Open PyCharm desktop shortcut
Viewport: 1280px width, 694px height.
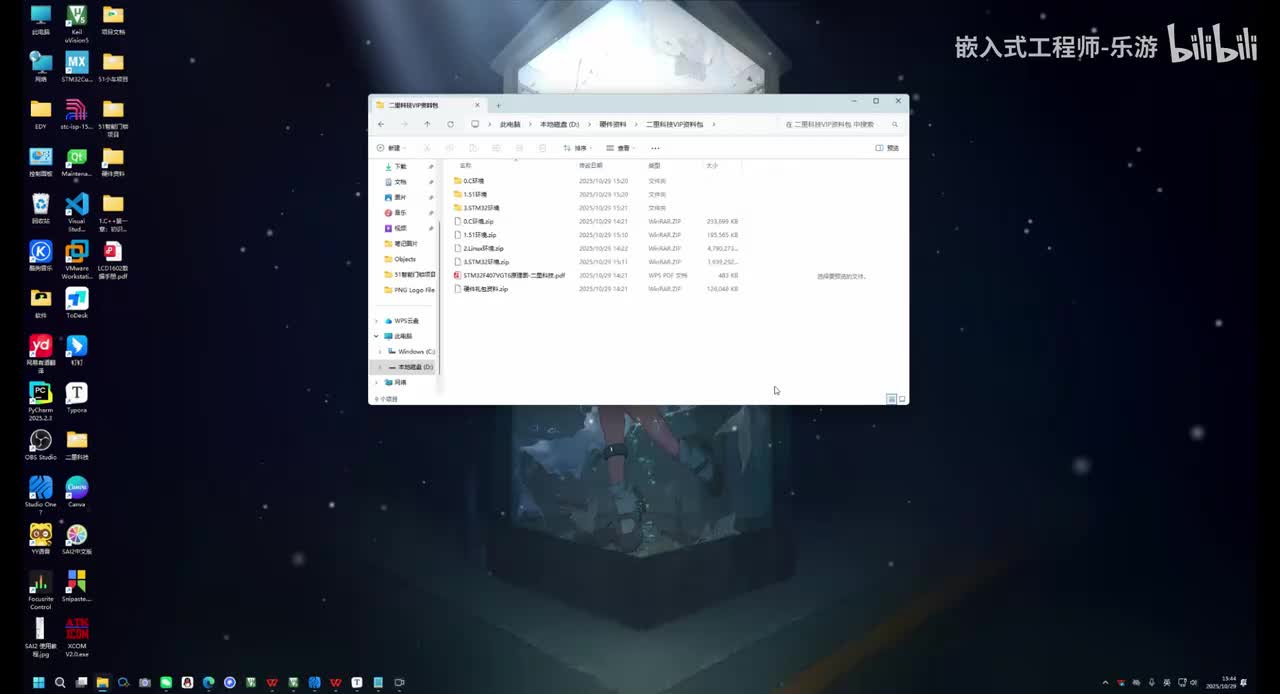(41, 401)
